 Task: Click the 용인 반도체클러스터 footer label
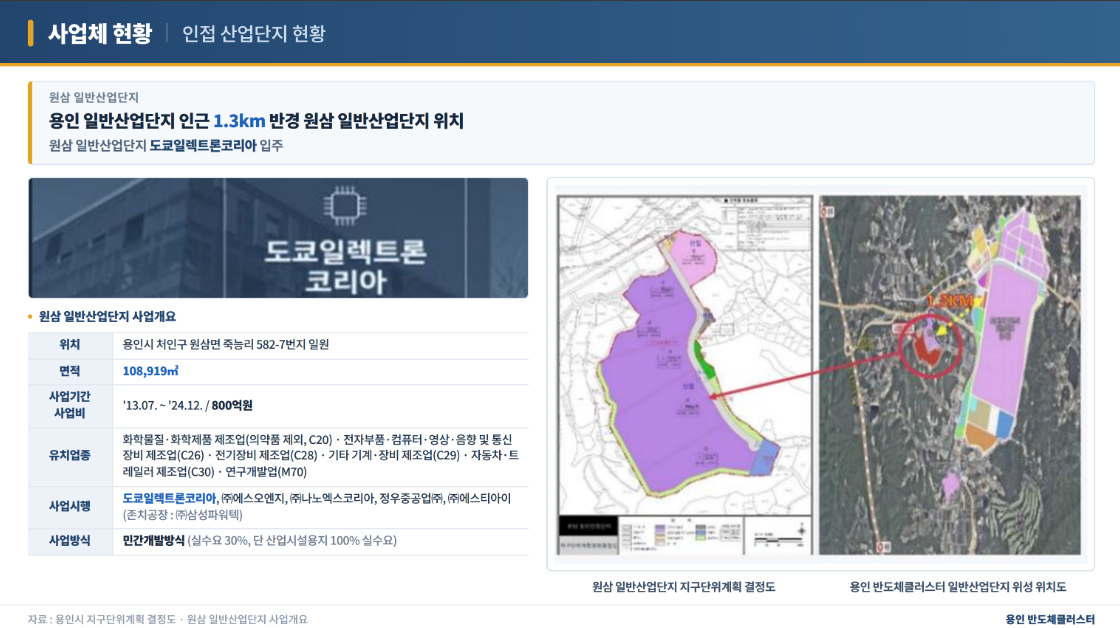click(x=1049, y=619)
